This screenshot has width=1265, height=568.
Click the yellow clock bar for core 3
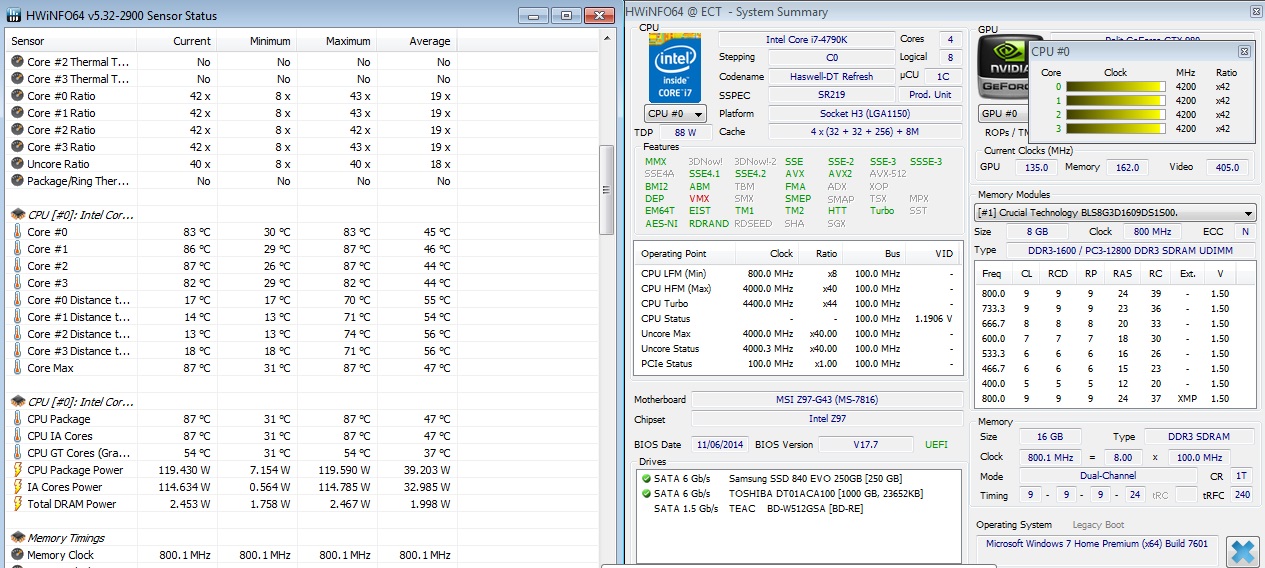coord(1116,129)
